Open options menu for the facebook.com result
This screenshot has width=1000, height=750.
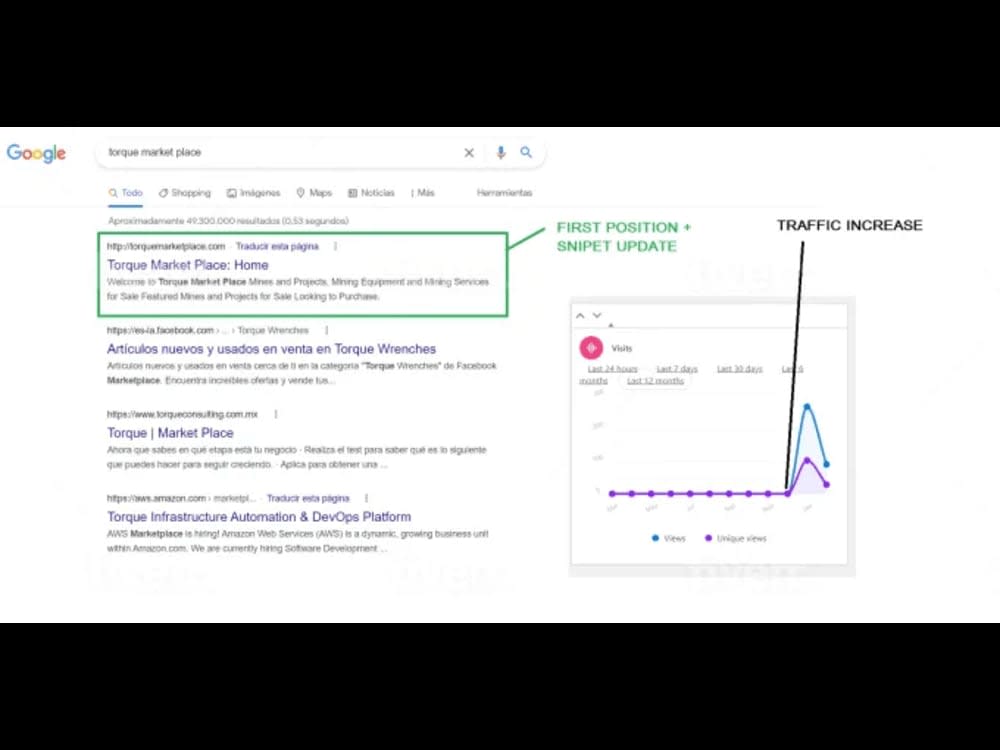tap(327, 330)
